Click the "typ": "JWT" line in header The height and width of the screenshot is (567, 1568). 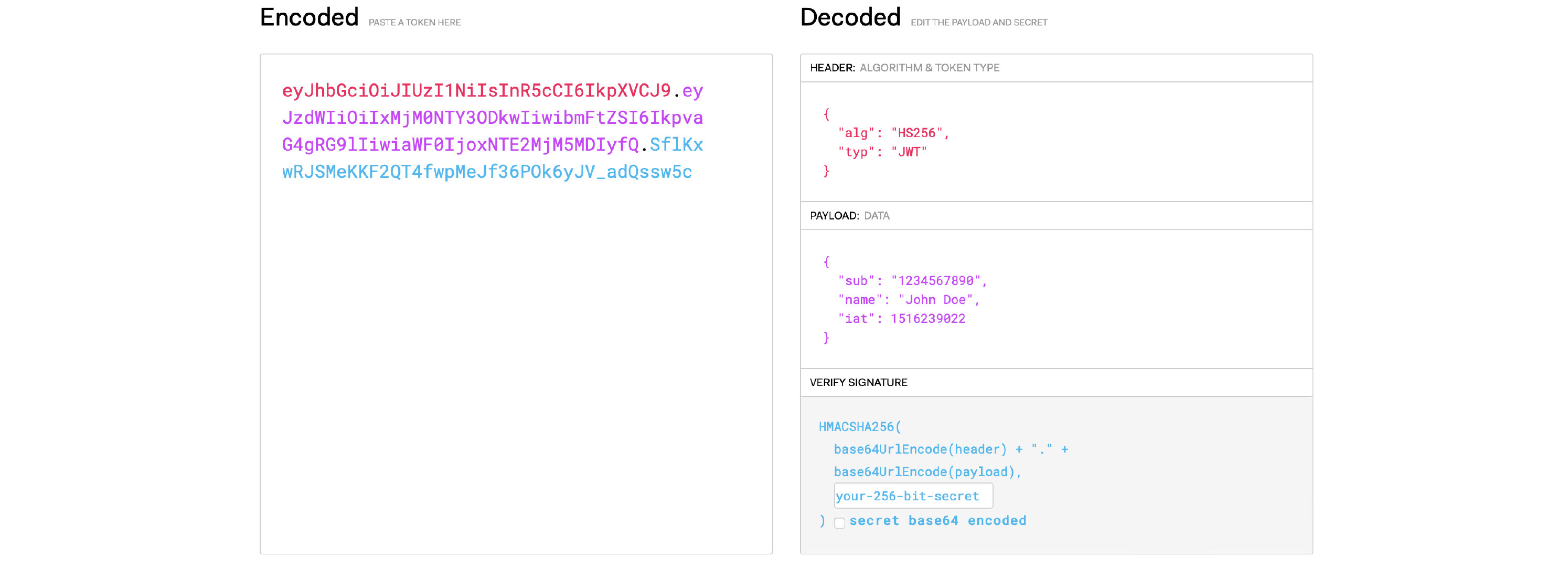[x=882, y=152]
